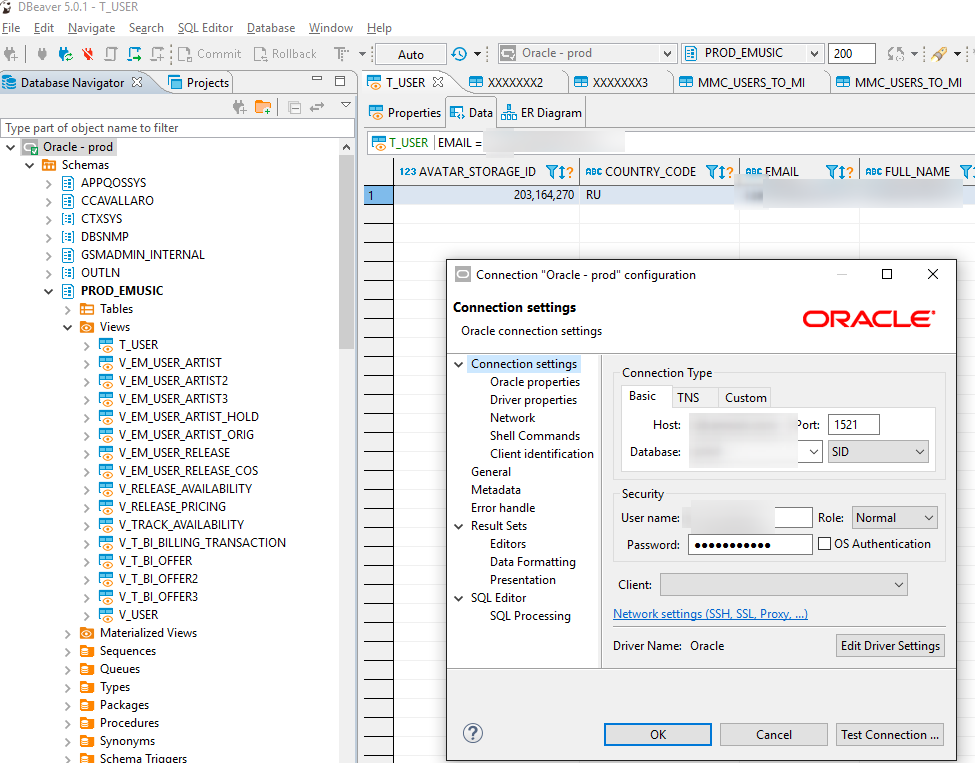The height and width of the screenshot is (763, 975).
Task: Open the Client dropdown in dialog
Action: tap(783, 585)
